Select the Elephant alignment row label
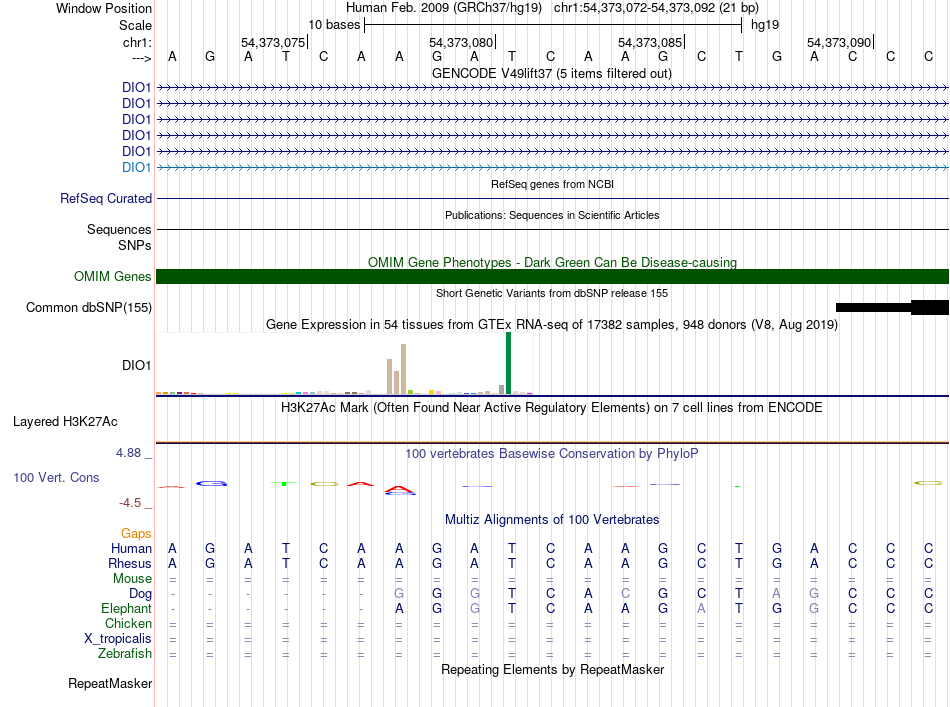The image size is (950, 707). (126, 608)
